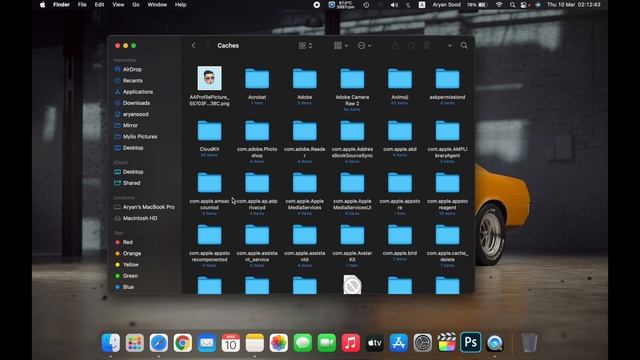The height and width of the screenshot is (360, 640).
Task: Click the volume icon in menu bar
Action: point(394,5)
